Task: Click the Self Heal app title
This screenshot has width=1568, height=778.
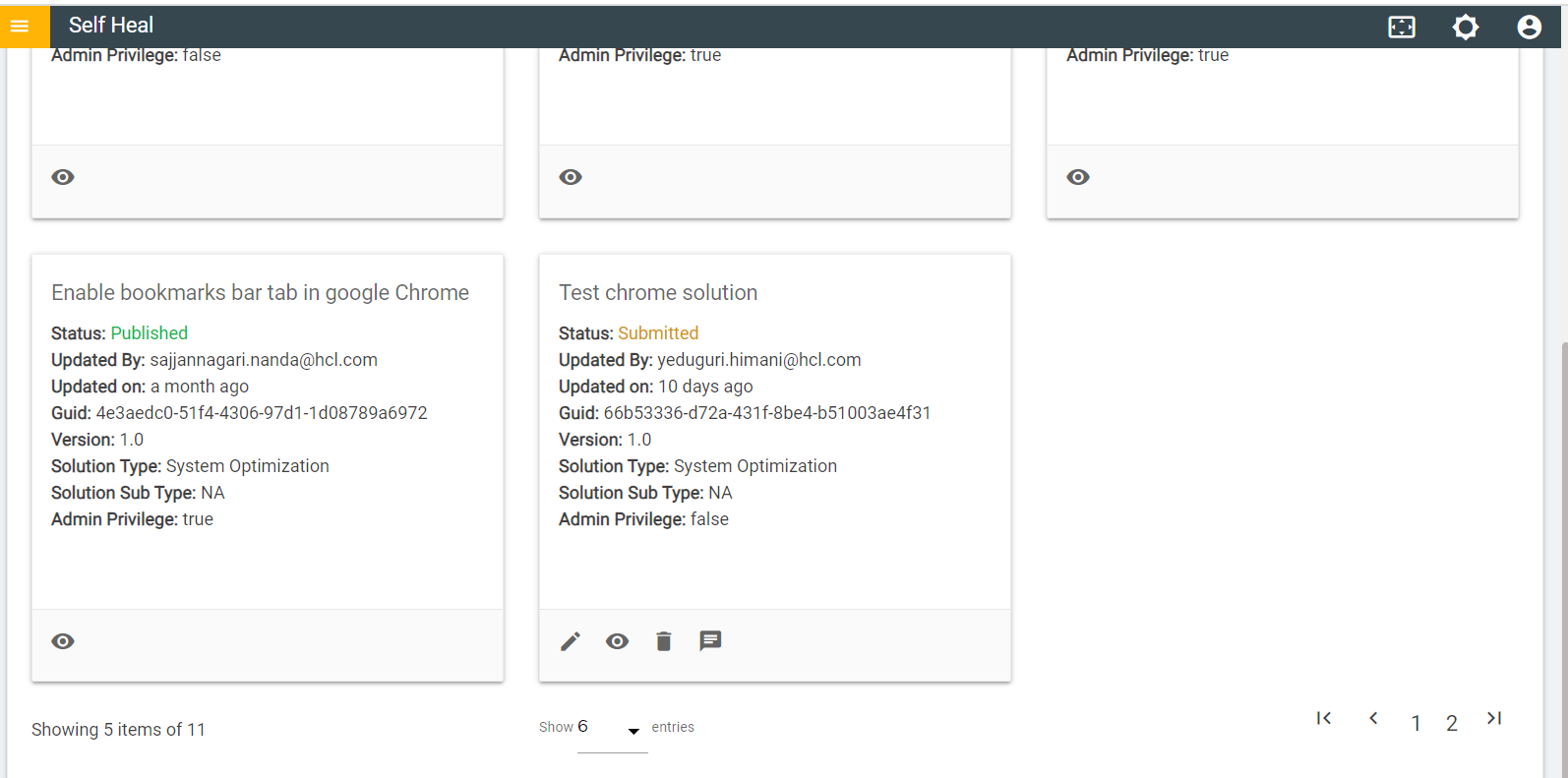Action: pos(111,26)
